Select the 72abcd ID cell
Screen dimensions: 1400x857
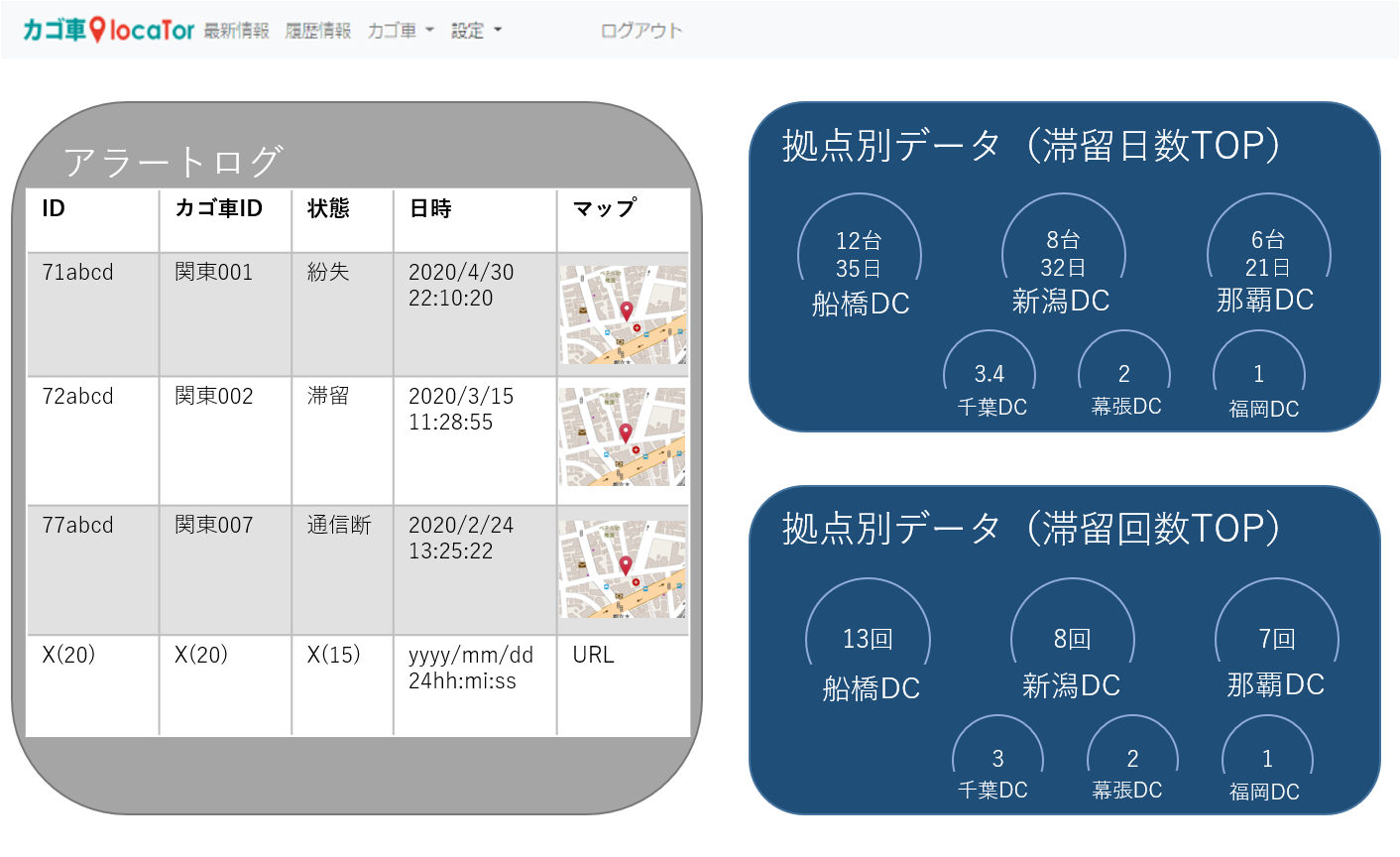tap(93, 441)
